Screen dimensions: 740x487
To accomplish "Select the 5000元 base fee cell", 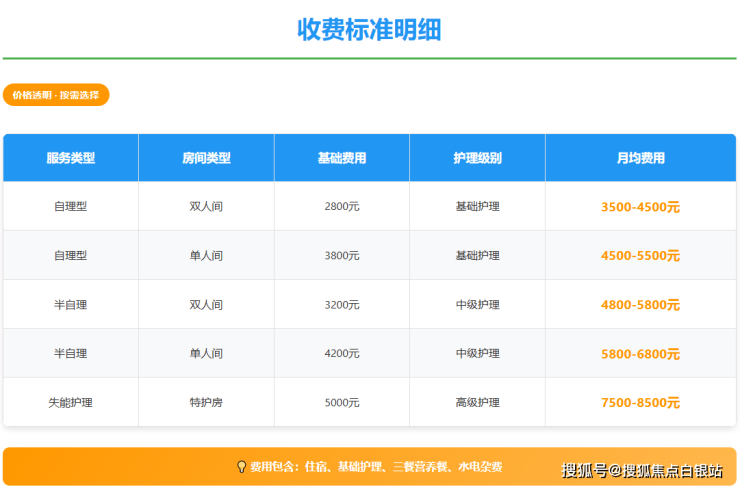I will (342, 403).
